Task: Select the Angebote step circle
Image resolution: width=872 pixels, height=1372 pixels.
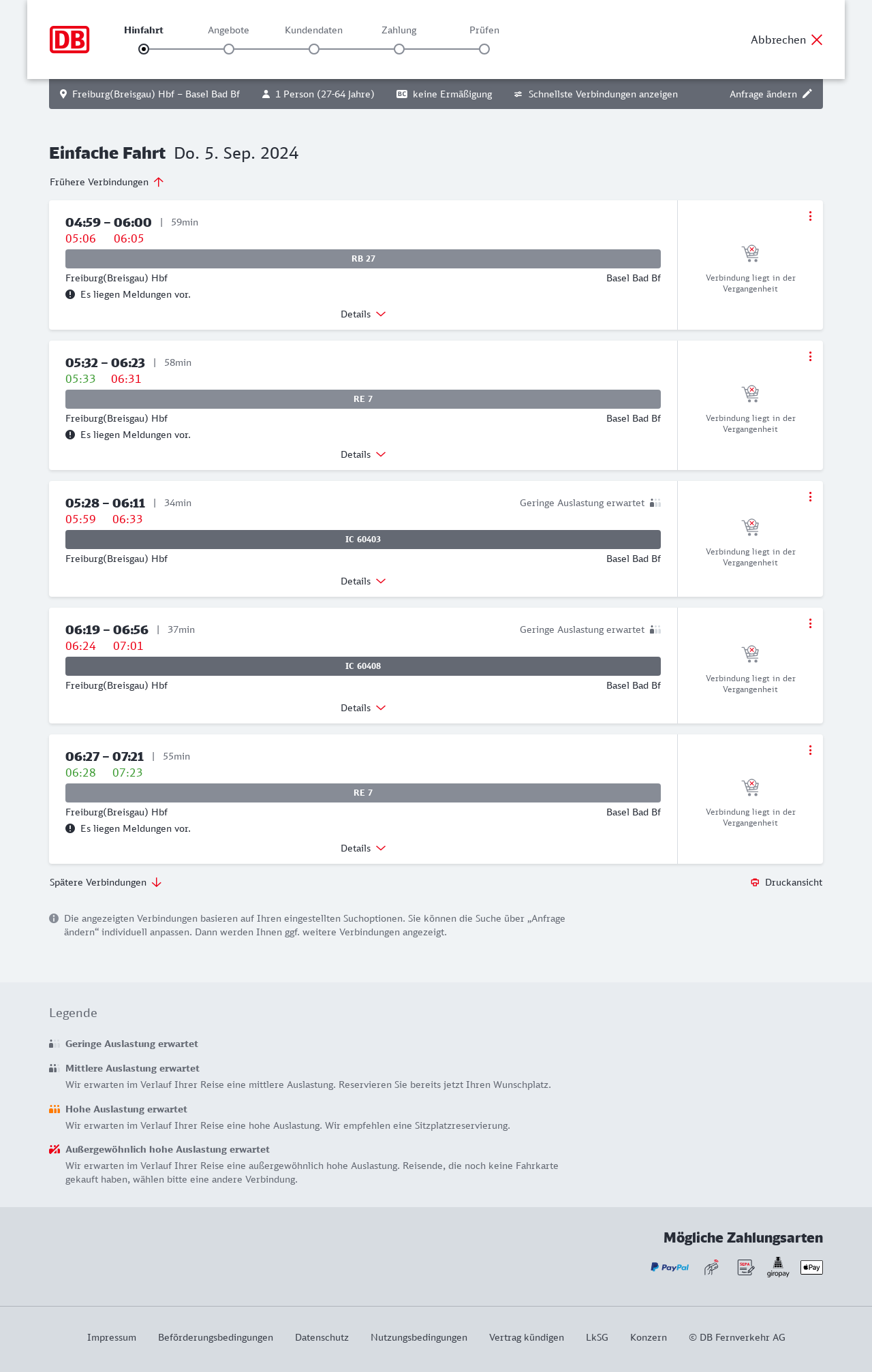Action: [x=229, y=49]
